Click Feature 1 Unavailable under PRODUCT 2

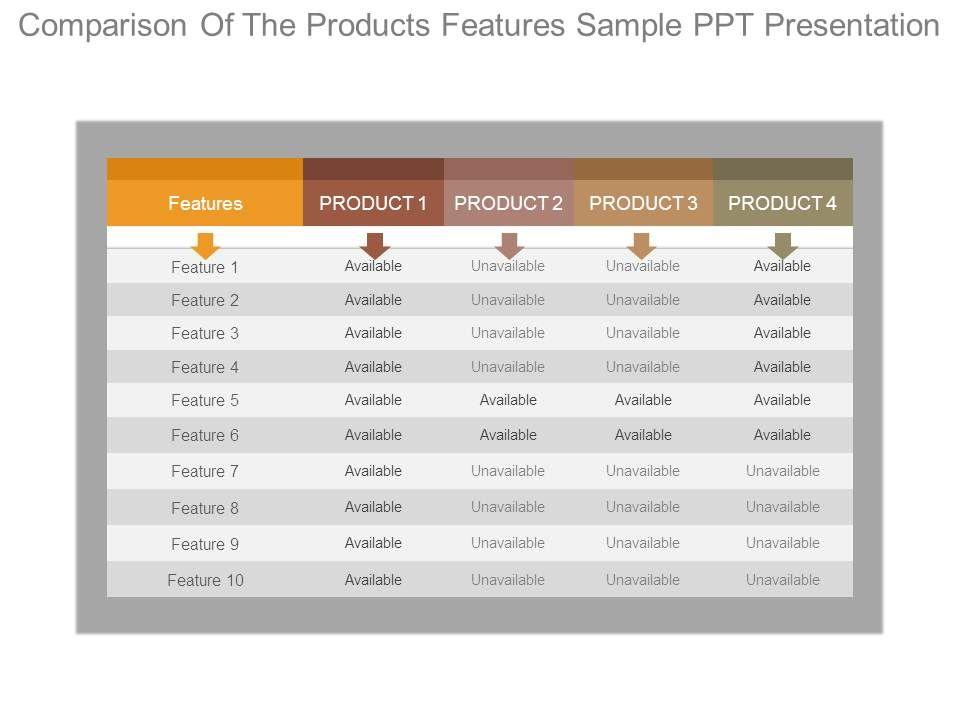coord(508,266)
